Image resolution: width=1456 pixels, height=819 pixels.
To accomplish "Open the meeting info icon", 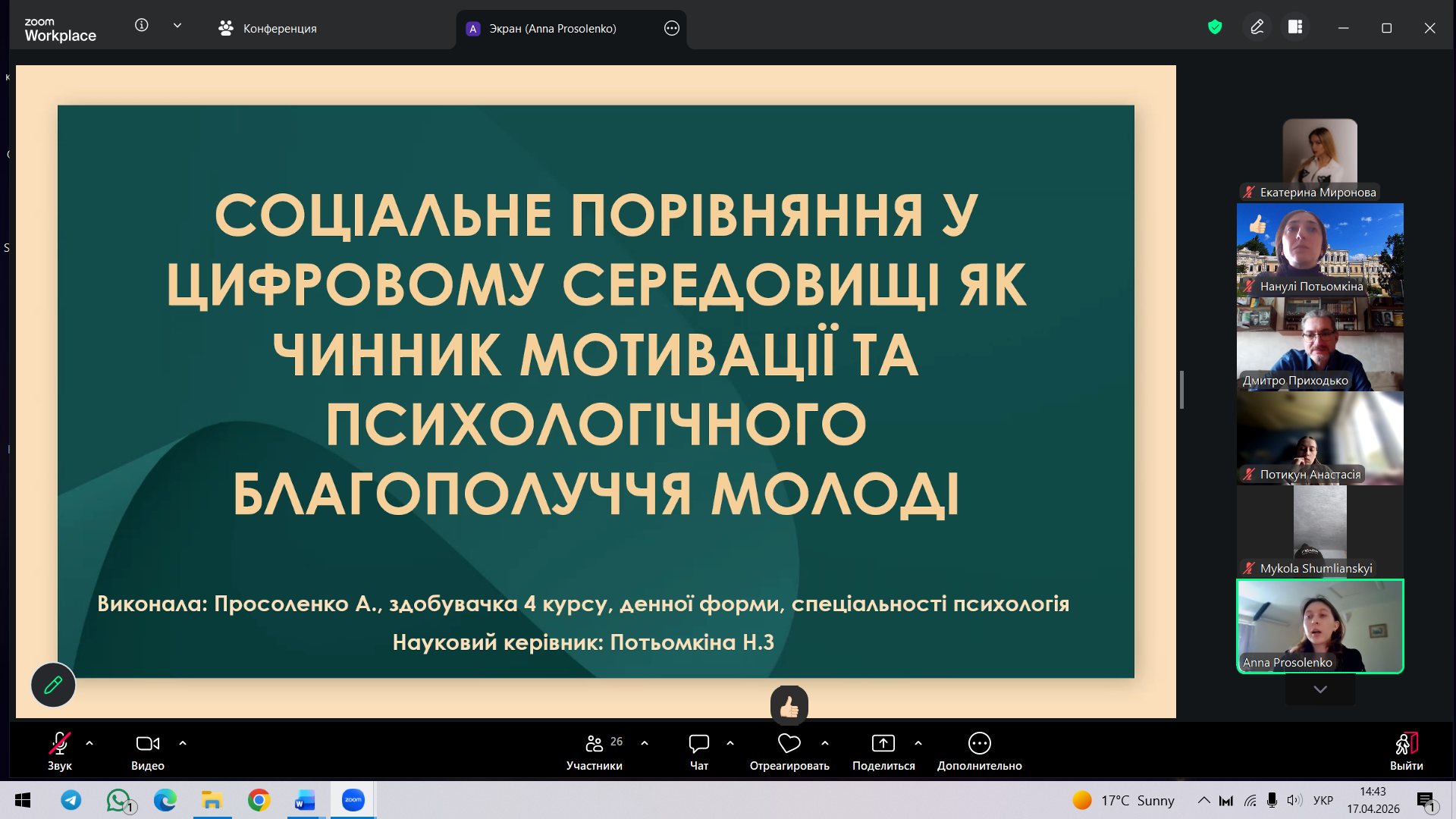I will [141, 25].
